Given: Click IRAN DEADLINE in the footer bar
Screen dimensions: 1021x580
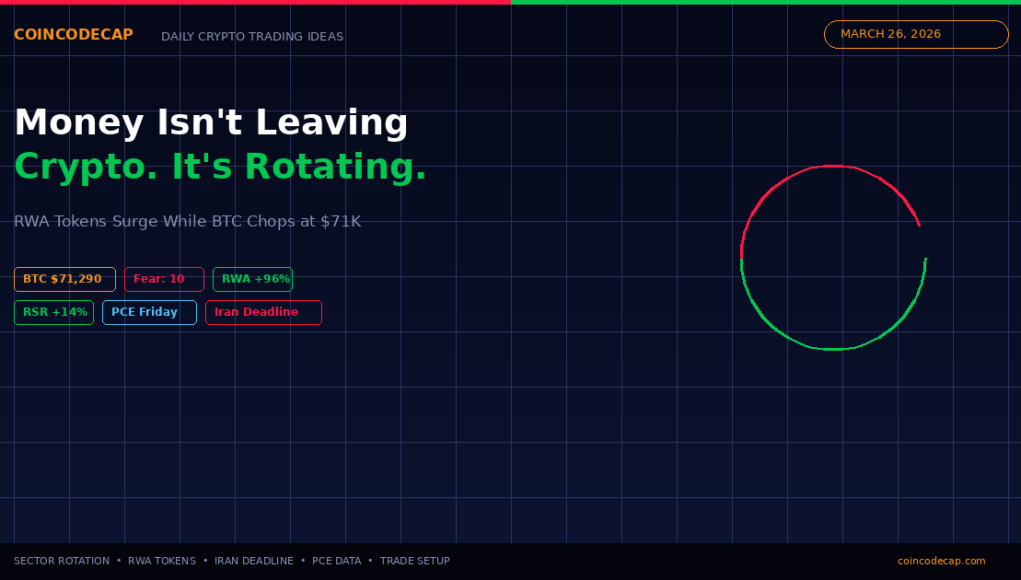Looking at the screenshot, I should pyautogui.click(x=254, y=561).
